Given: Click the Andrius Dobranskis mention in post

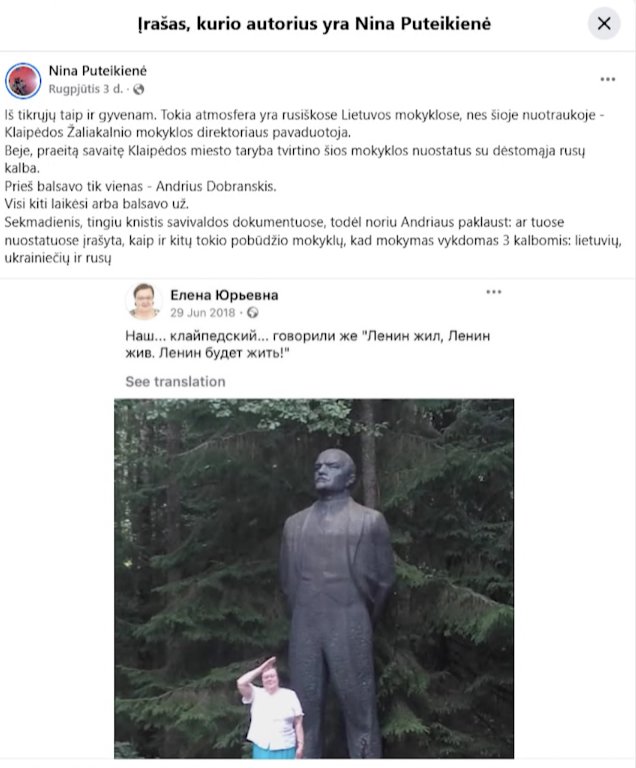Looking at the screenshot, I should [216, 186].
